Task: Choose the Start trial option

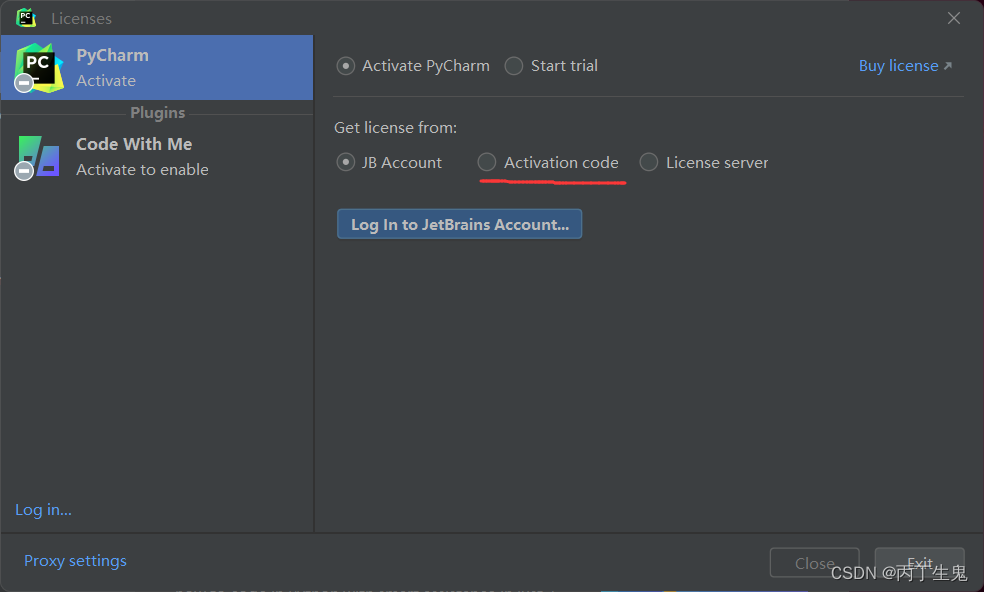Action: coord(513,66)
